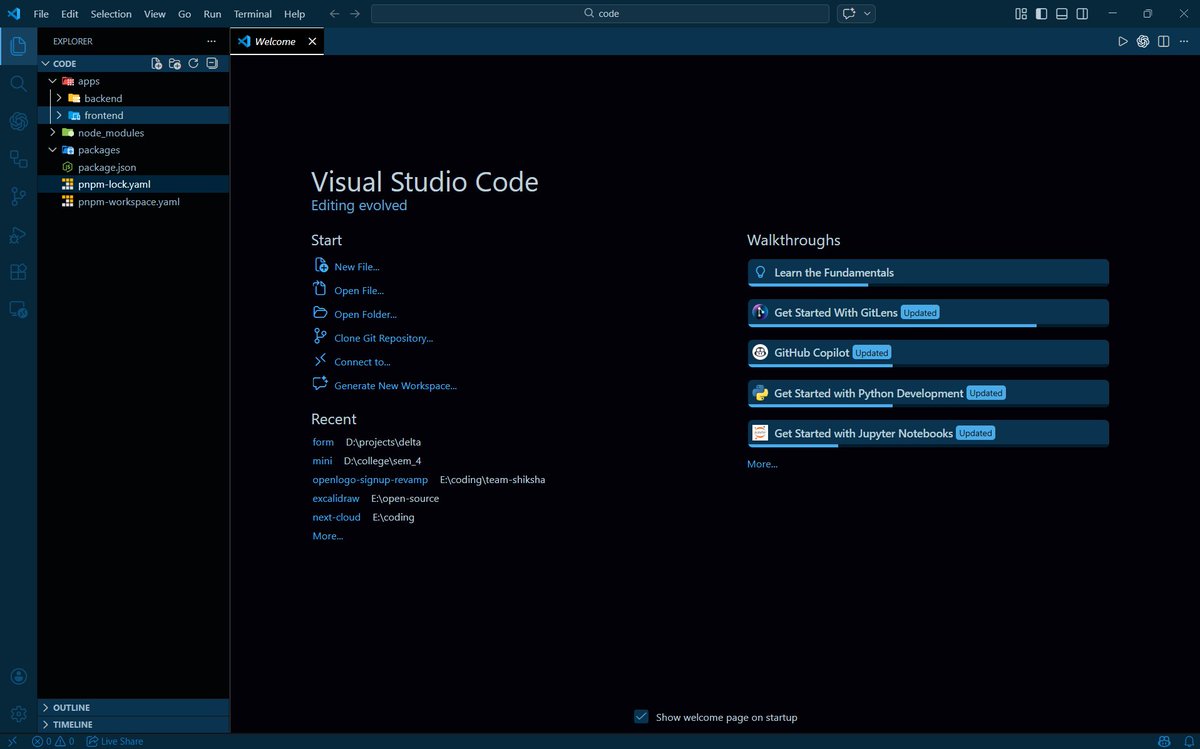Go forward using the title bar arrow

pos(355,14)
